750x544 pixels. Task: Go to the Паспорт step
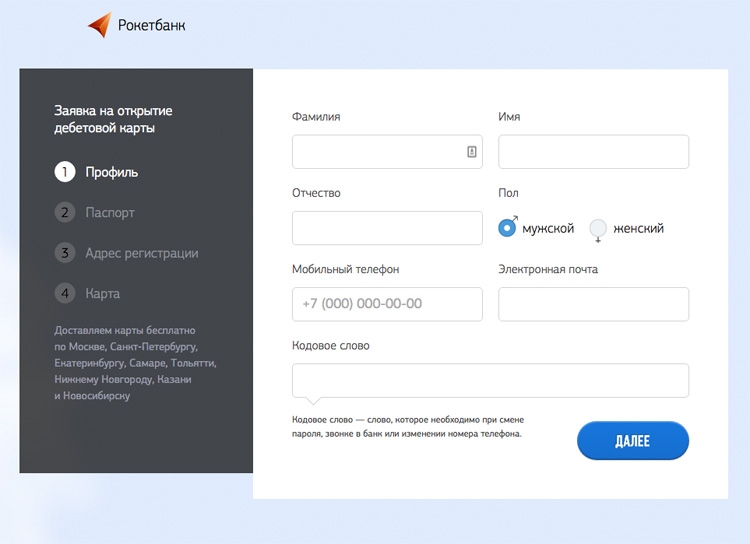(110, 213)
